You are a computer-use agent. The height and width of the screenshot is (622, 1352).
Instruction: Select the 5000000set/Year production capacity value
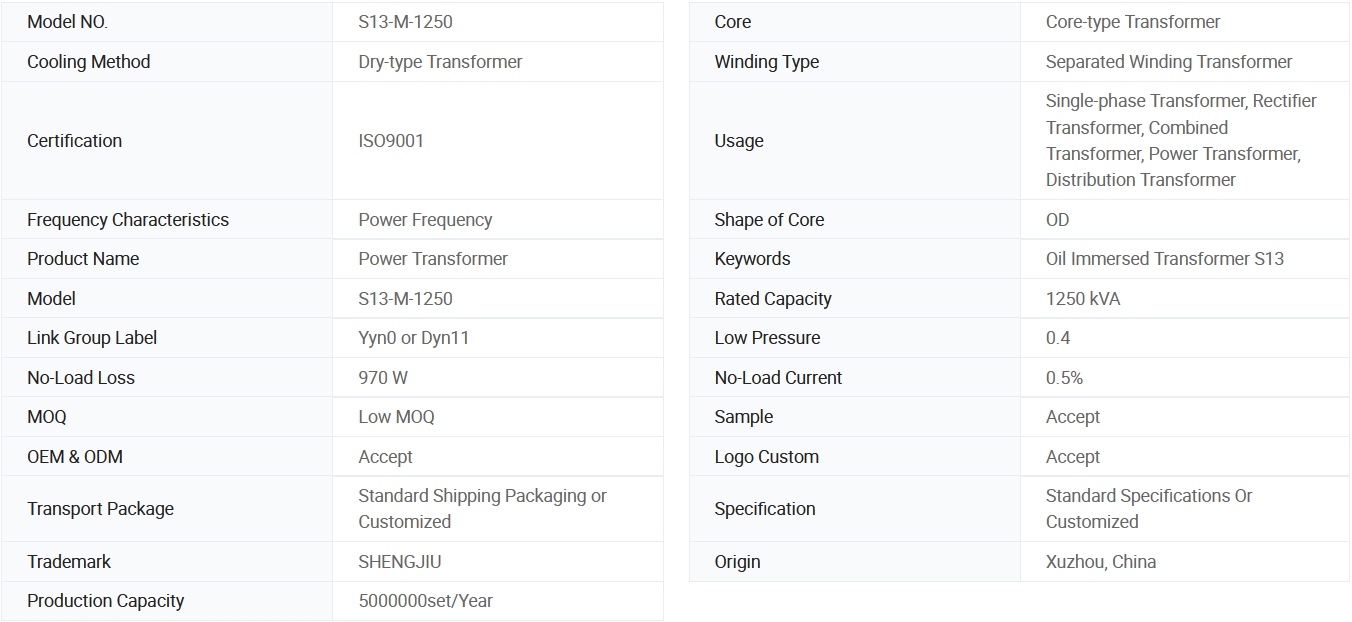(x=425, y=601)
